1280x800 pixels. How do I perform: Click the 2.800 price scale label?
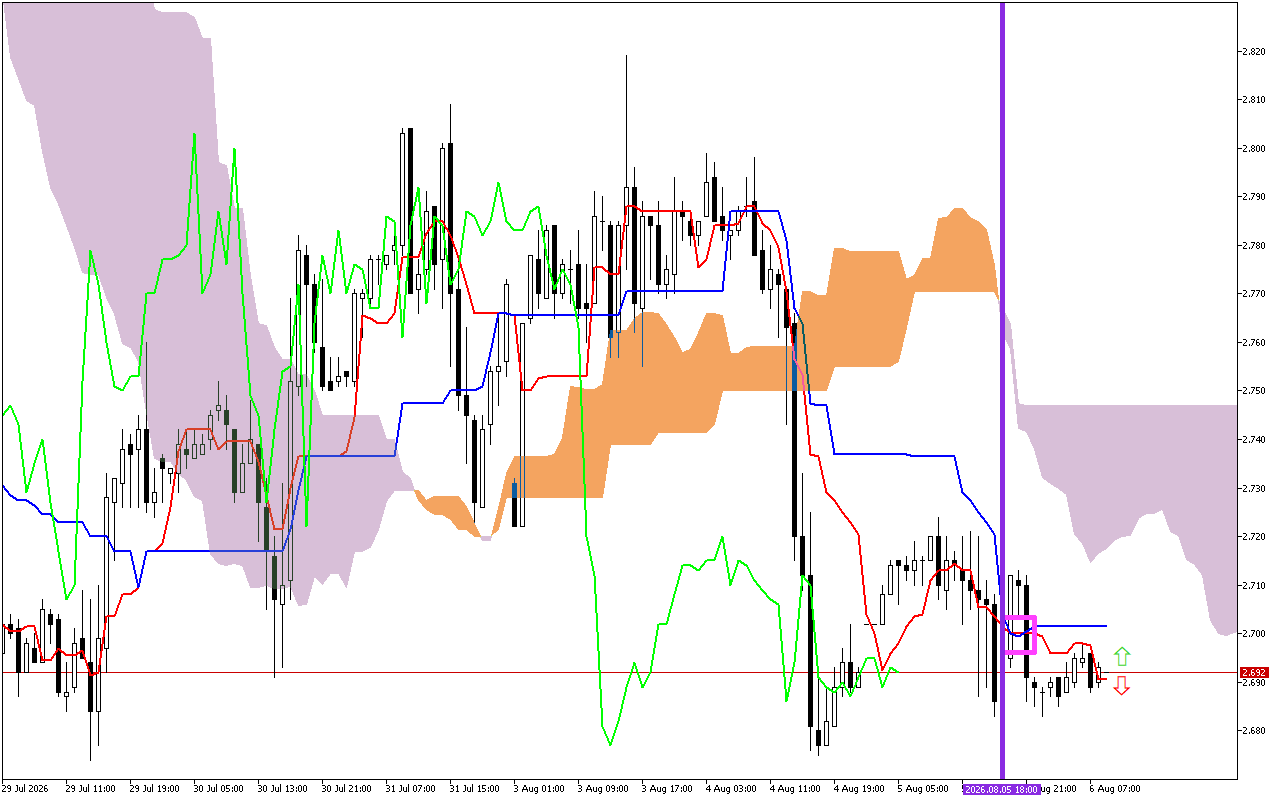(x=1254, y=148)
